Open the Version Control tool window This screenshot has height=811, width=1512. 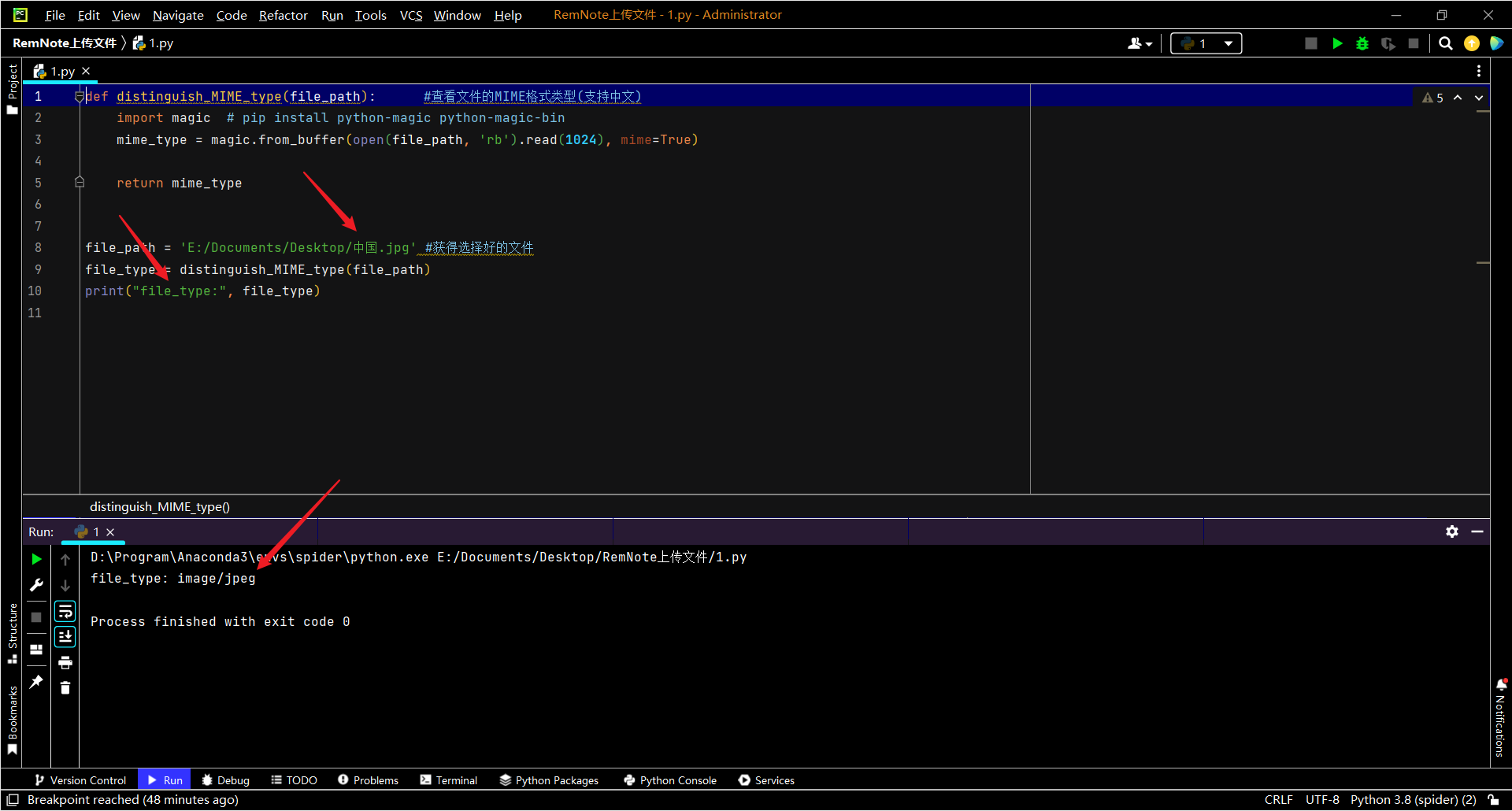[80, 780]
